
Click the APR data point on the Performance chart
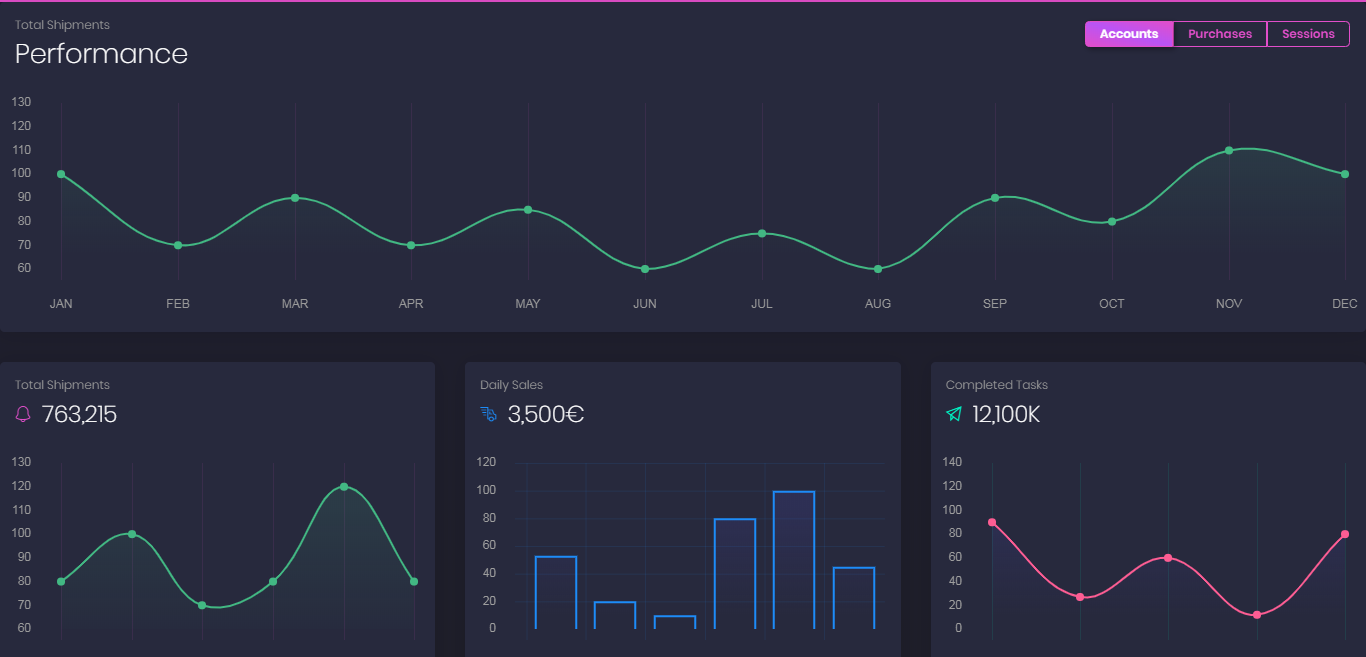pos(411,245)
